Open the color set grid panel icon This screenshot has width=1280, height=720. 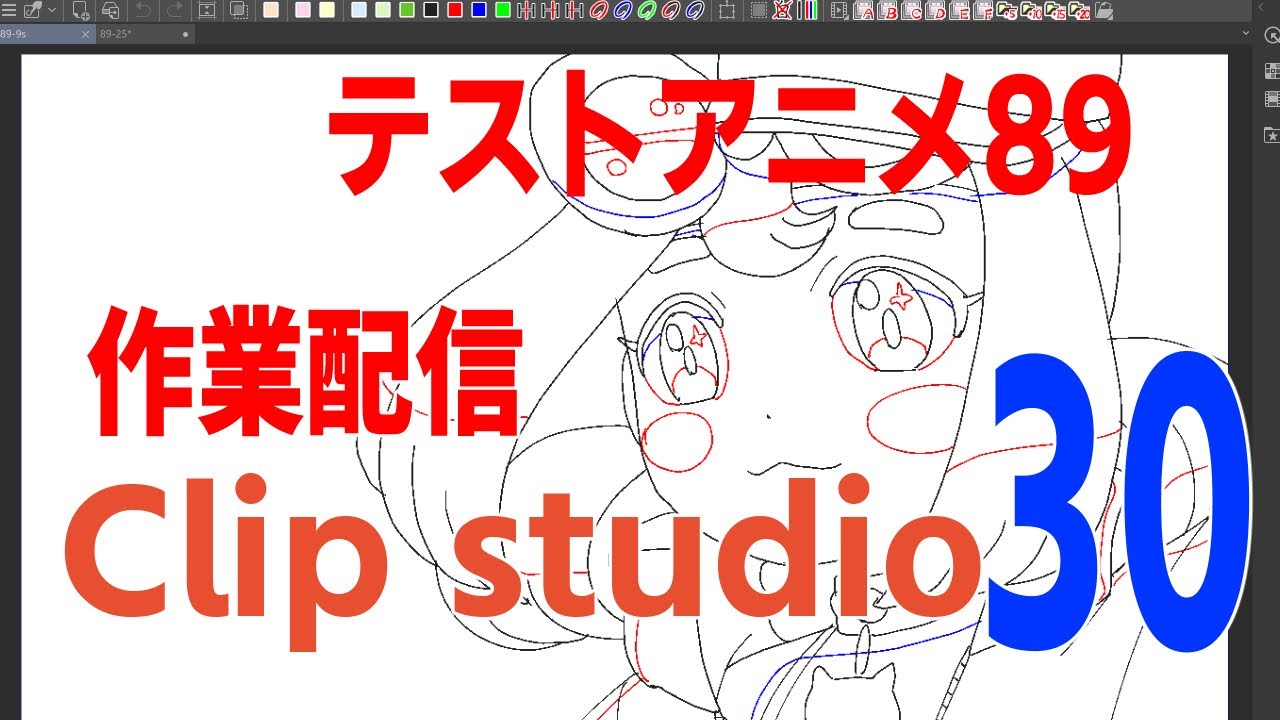coord(1272,72)
